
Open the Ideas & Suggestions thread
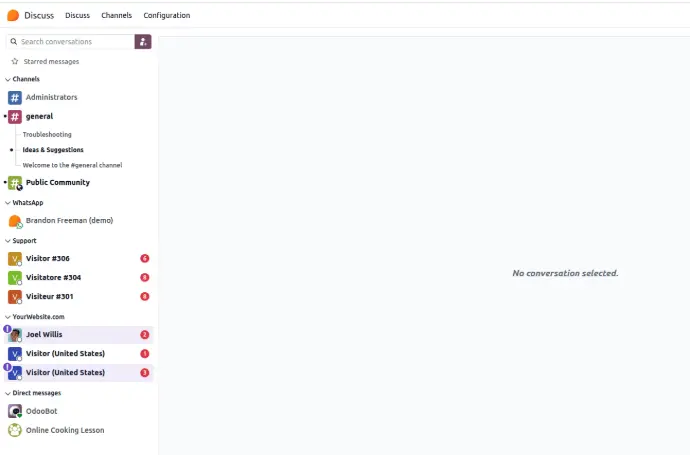[53, 150]
